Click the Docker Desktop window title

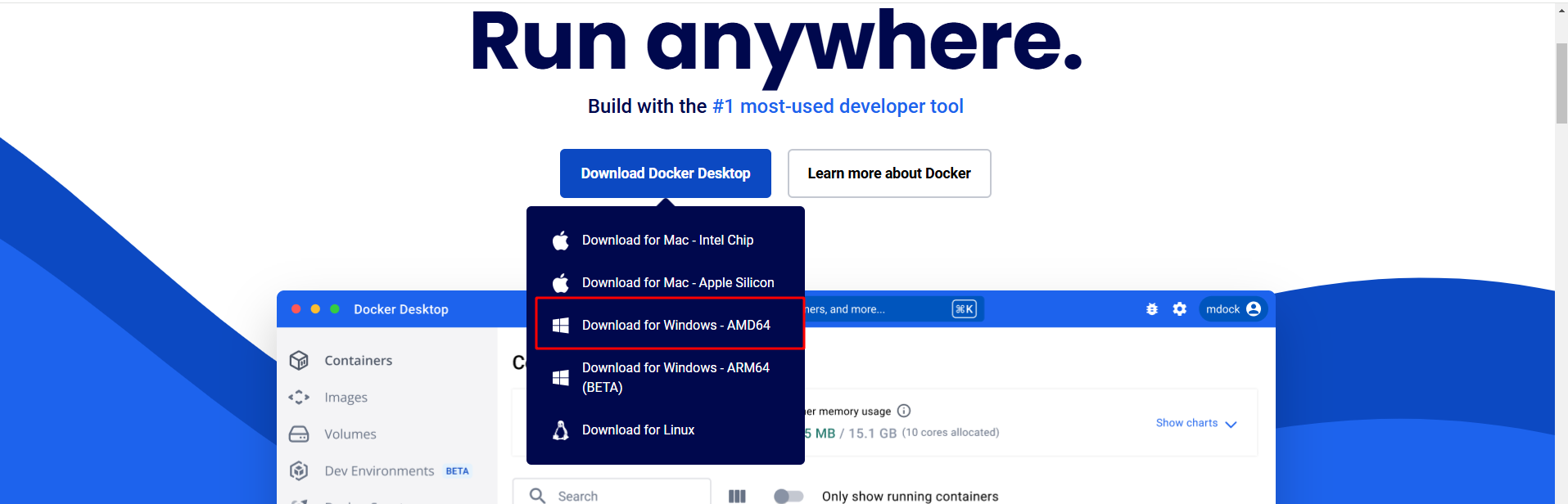coord(401,309)
